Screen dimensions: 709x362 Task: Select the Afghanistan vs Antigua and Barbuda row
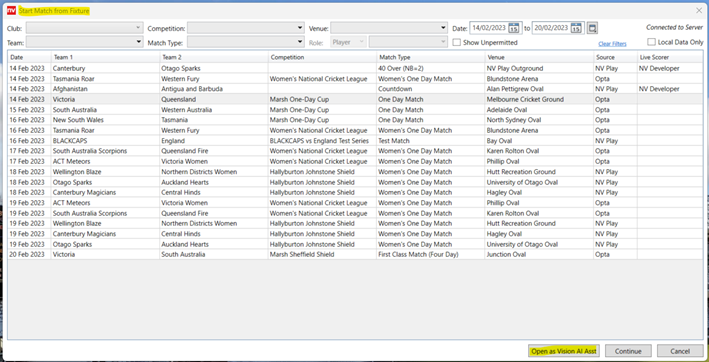tap(355, 89)
